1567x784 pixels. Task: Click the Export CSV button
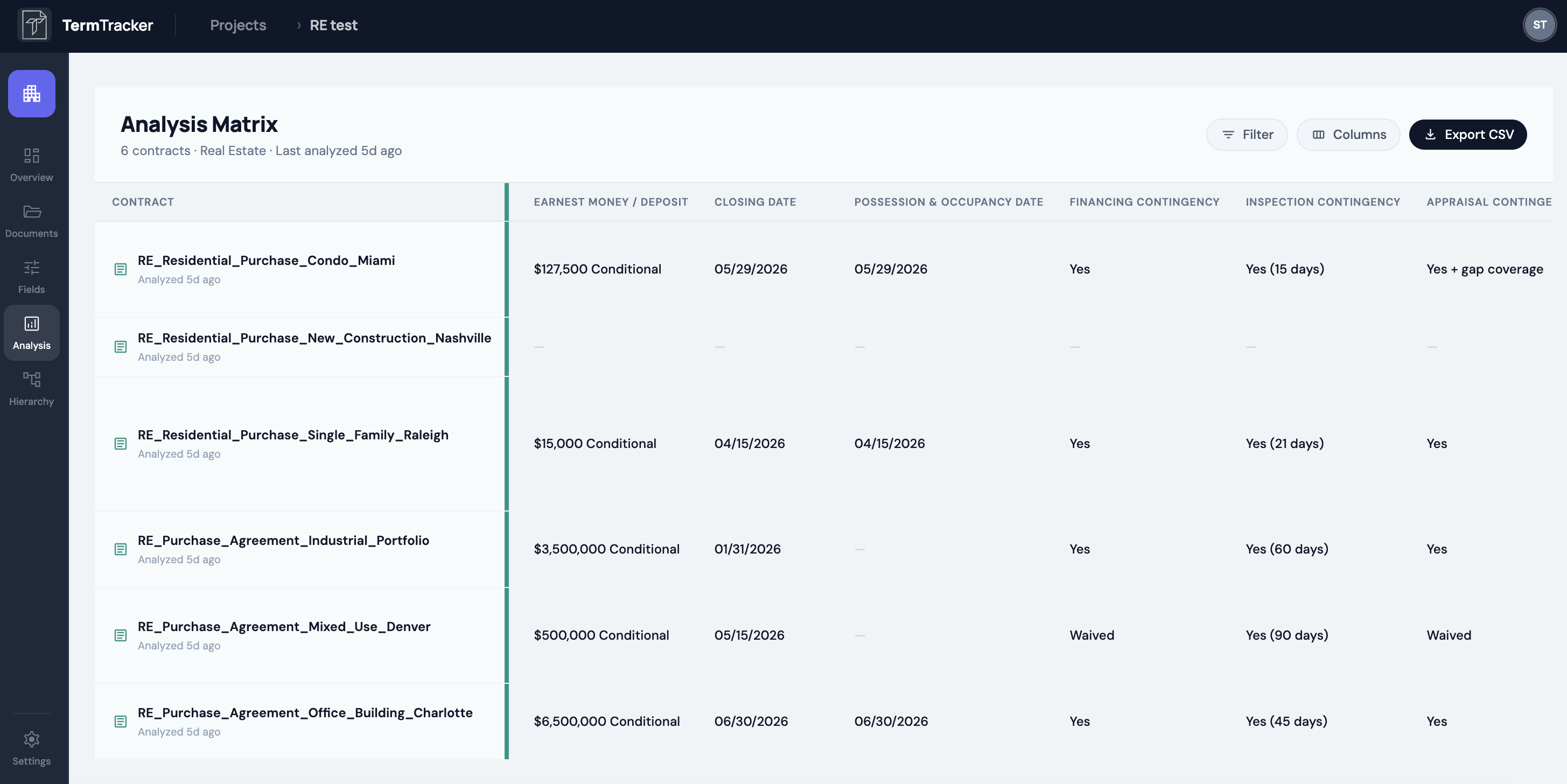pos(1468,134)
